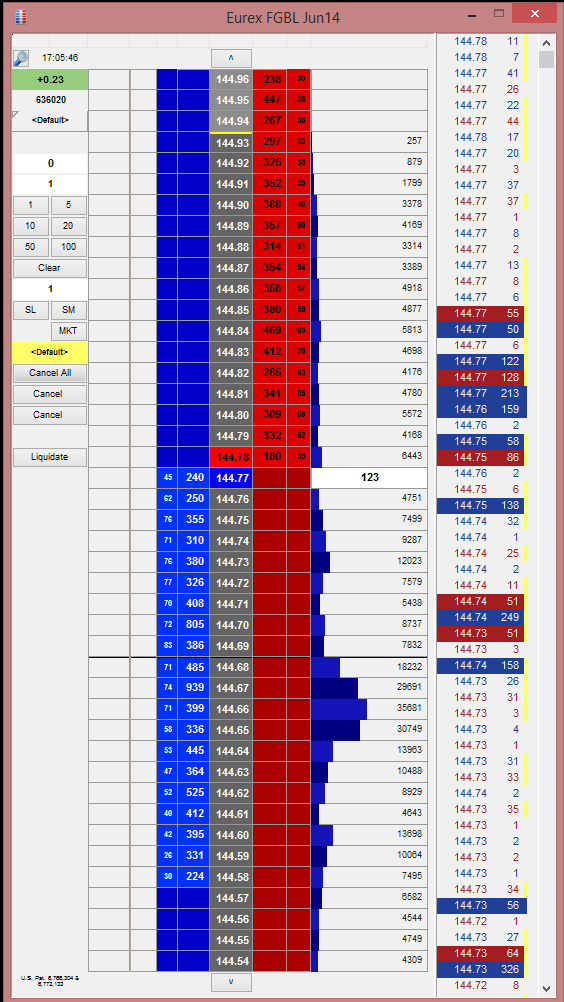
Task: Click the 17:05:46 clock display
Action: point(60,58)
